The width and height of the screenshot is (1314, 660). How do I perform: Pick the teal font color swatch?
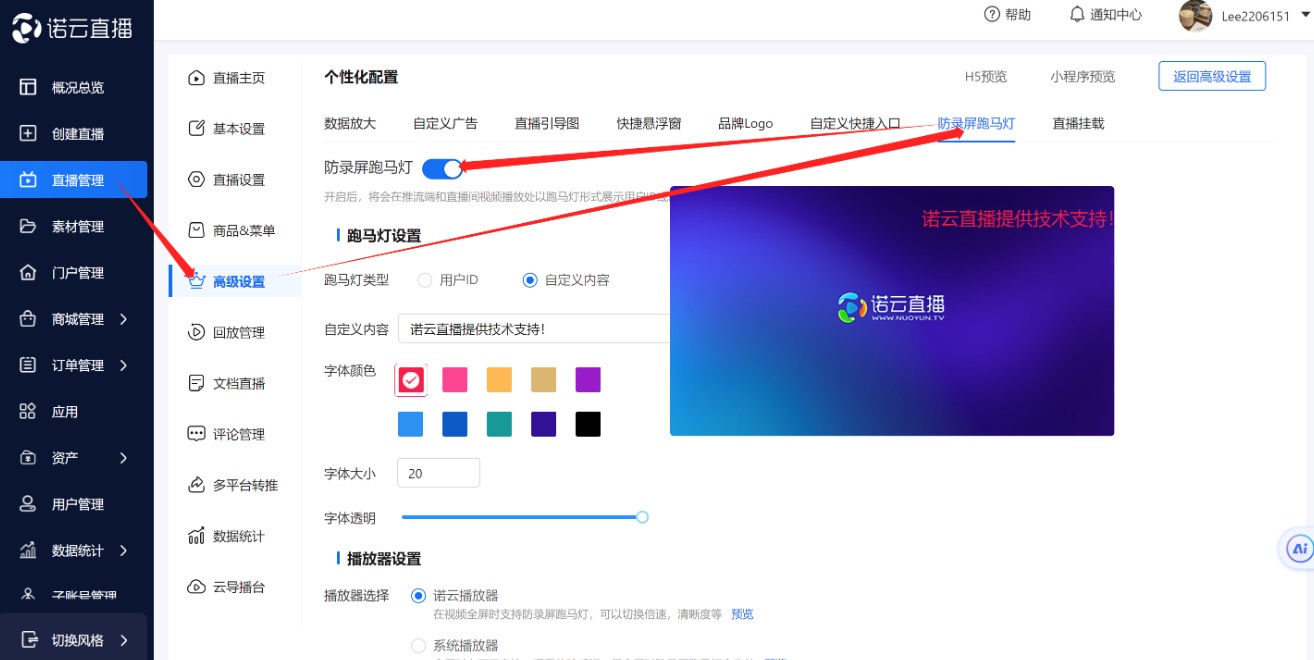pyautogui.click(x=499, y=424)
